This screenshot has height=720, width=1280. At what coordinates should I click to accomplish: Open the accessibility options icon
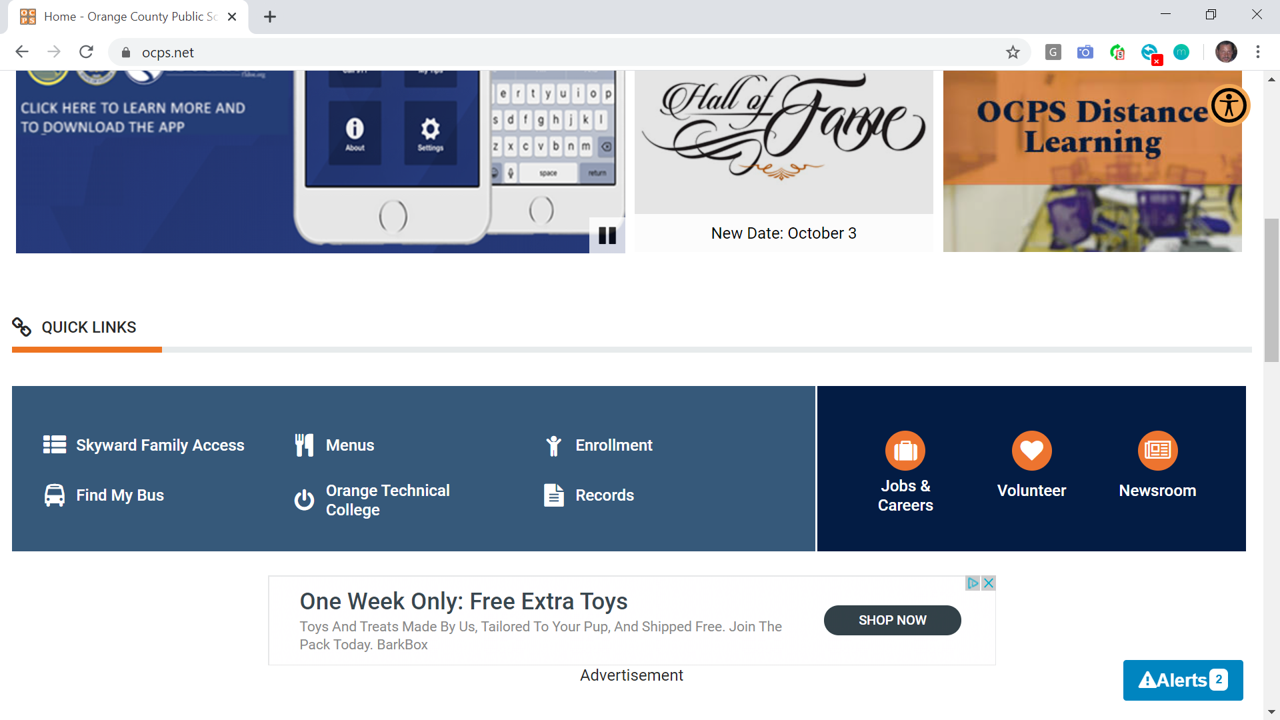pos(1229,105)
